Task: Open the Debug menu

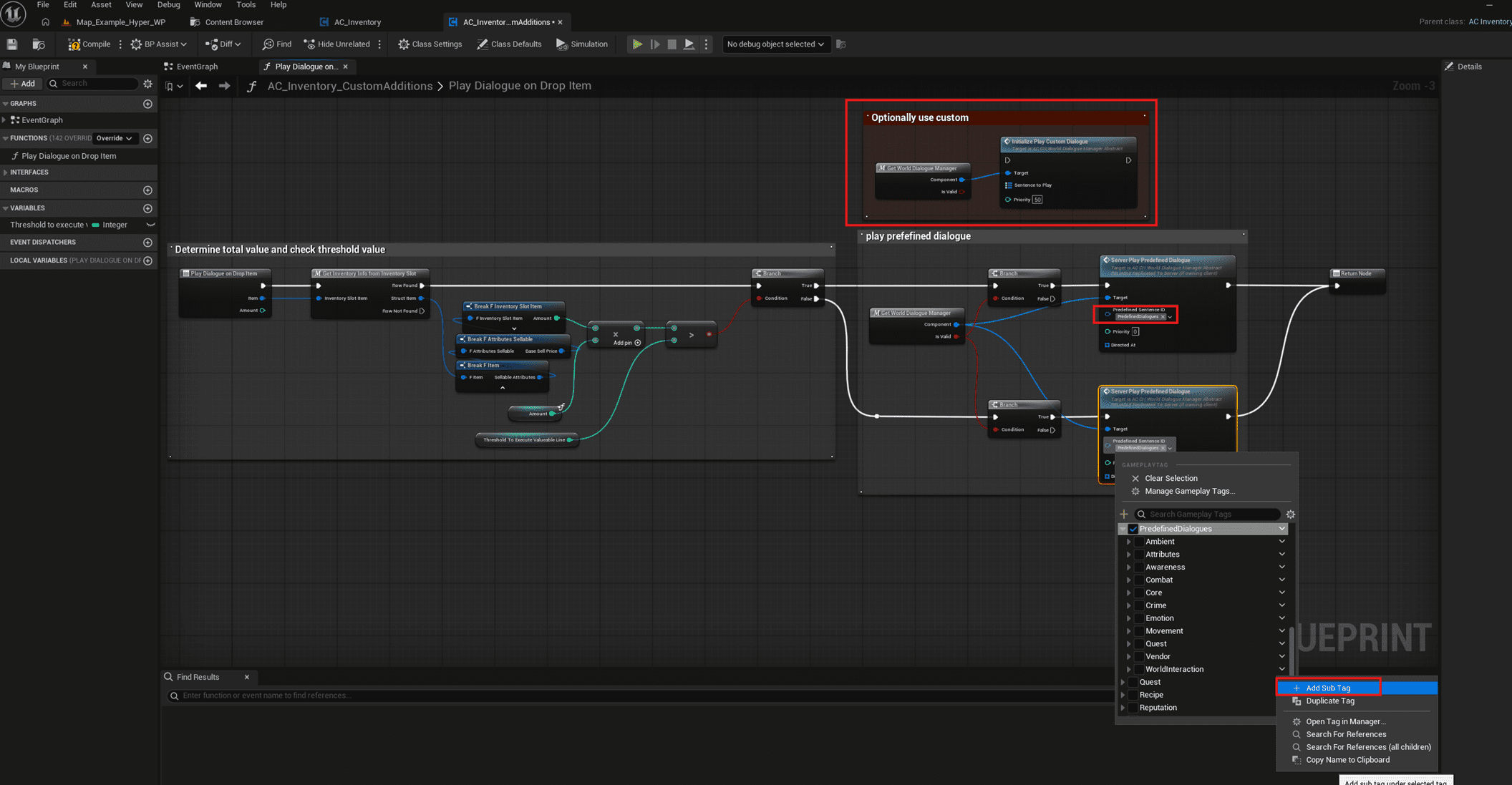Action: [x=169, y=5]
